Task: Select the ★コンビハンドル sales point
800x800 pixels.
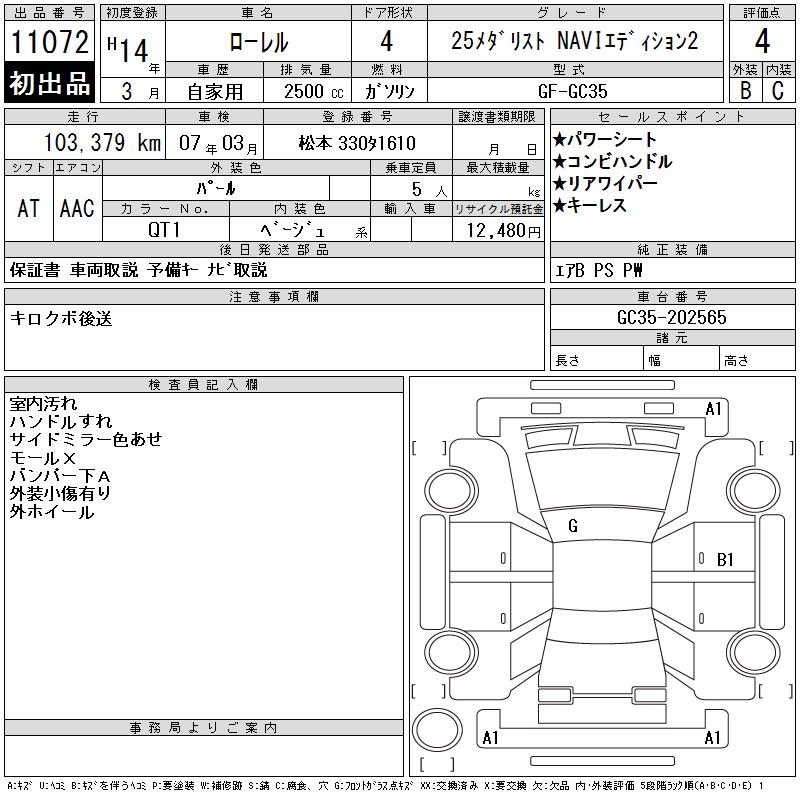Action: click(612, 161)
